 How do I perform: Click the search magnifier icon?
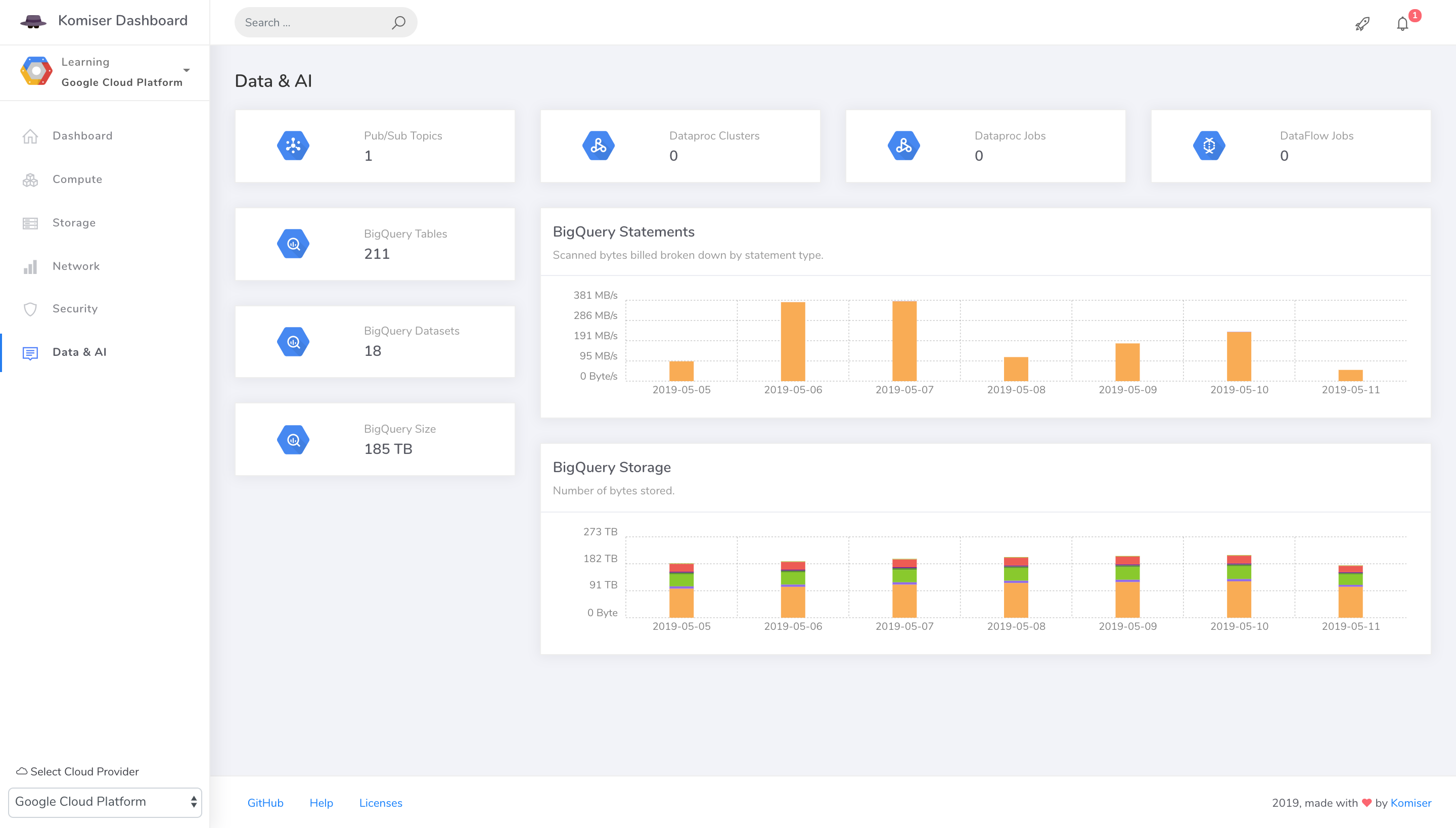tap(399, 22)
